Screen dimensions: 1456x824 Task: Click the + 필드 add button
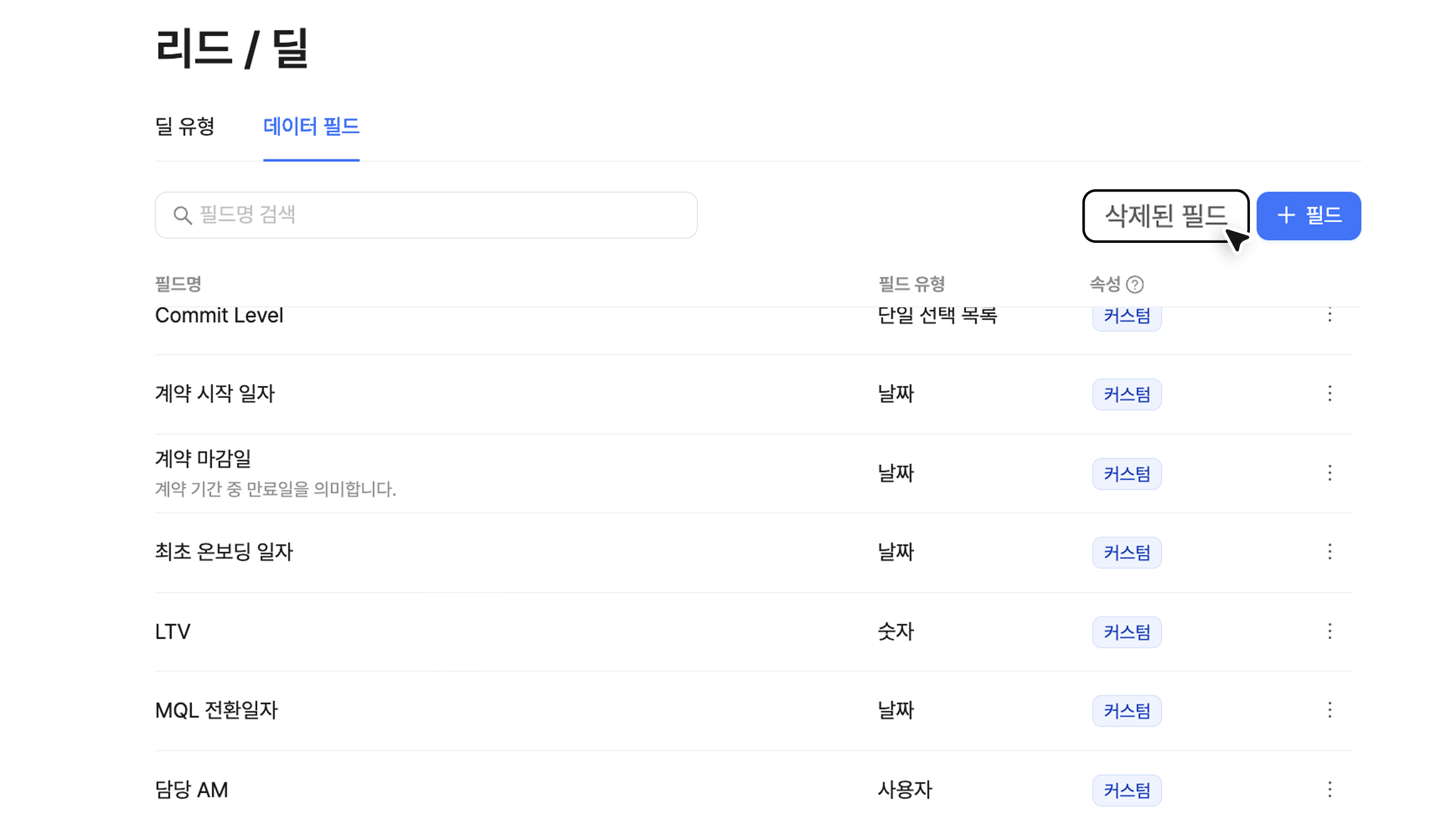pyautogui.click(x=1308, y=215)
